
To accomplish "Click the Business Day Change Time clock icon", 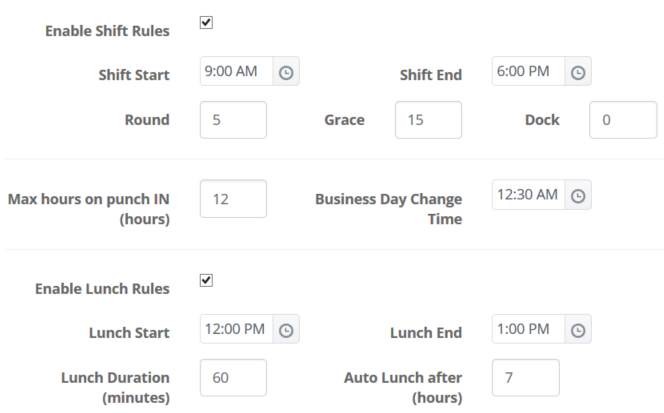I will click(x=578, y=196).
